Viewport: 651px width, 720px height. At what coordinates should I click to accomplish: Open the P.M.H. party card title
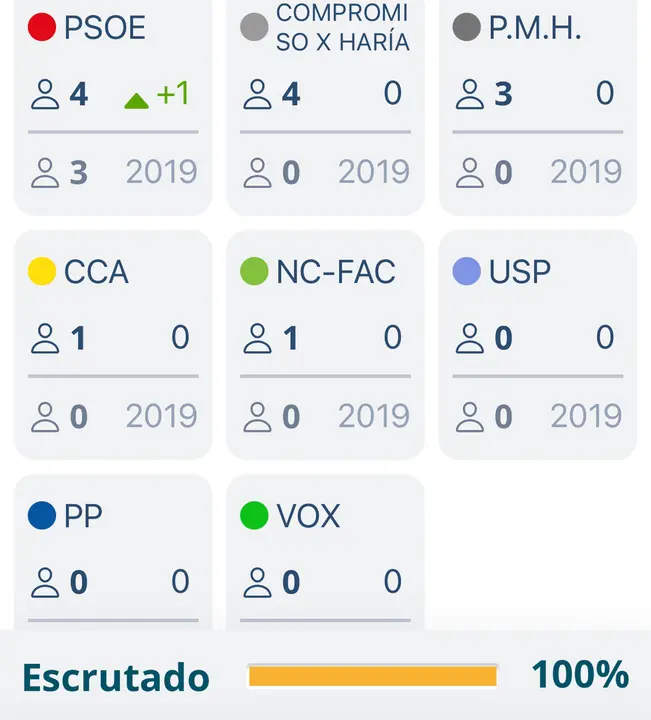pyautogui.click(x=535, y=28)
